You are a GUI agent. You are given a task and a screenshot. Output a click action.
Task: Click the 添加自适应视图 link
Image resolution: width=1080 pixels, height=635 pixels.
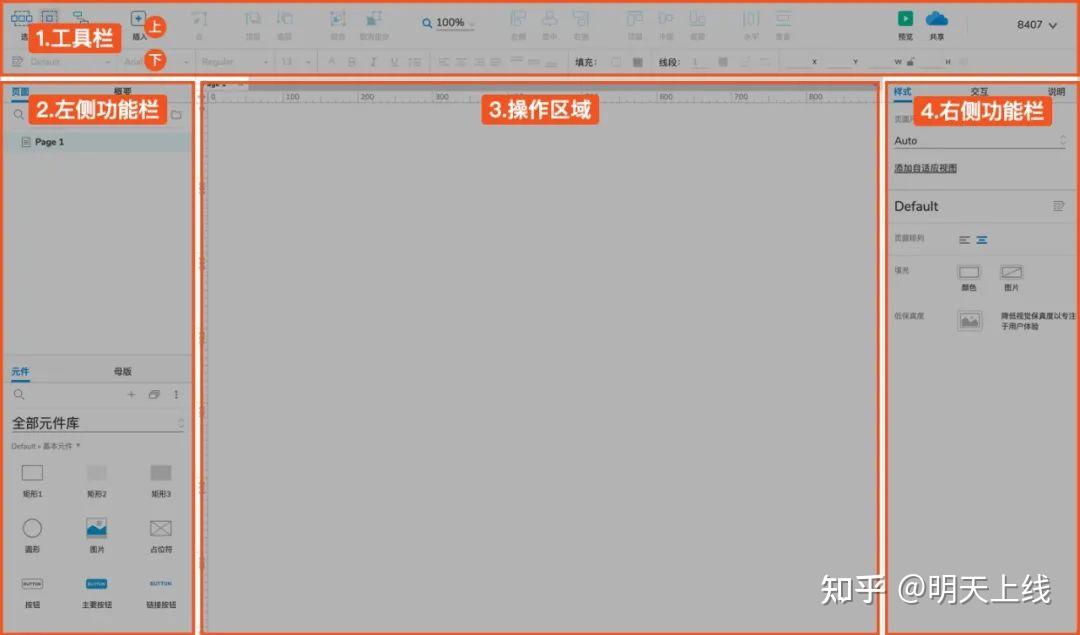(x=927, y=167)
